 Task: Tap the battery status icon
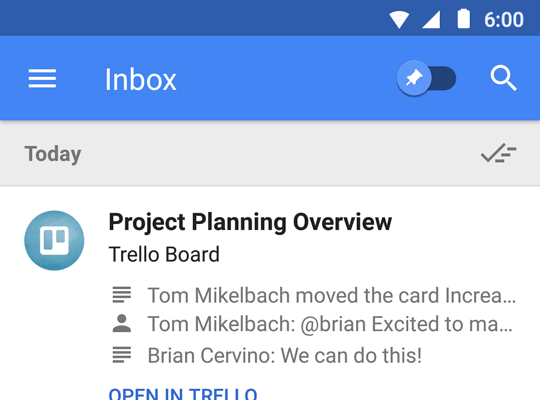tap(464, 19)
